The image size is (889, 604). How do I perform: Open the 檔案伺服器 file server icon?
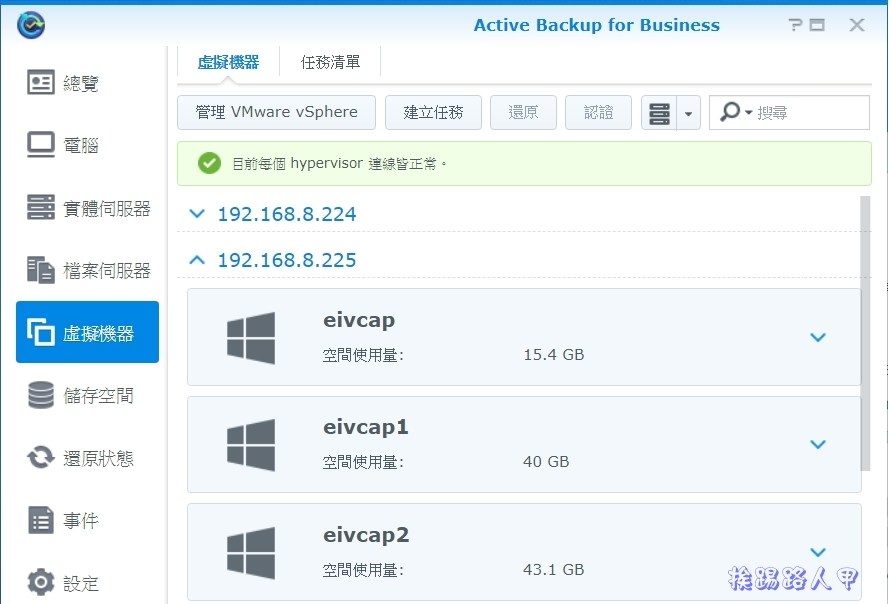[41, 269]
